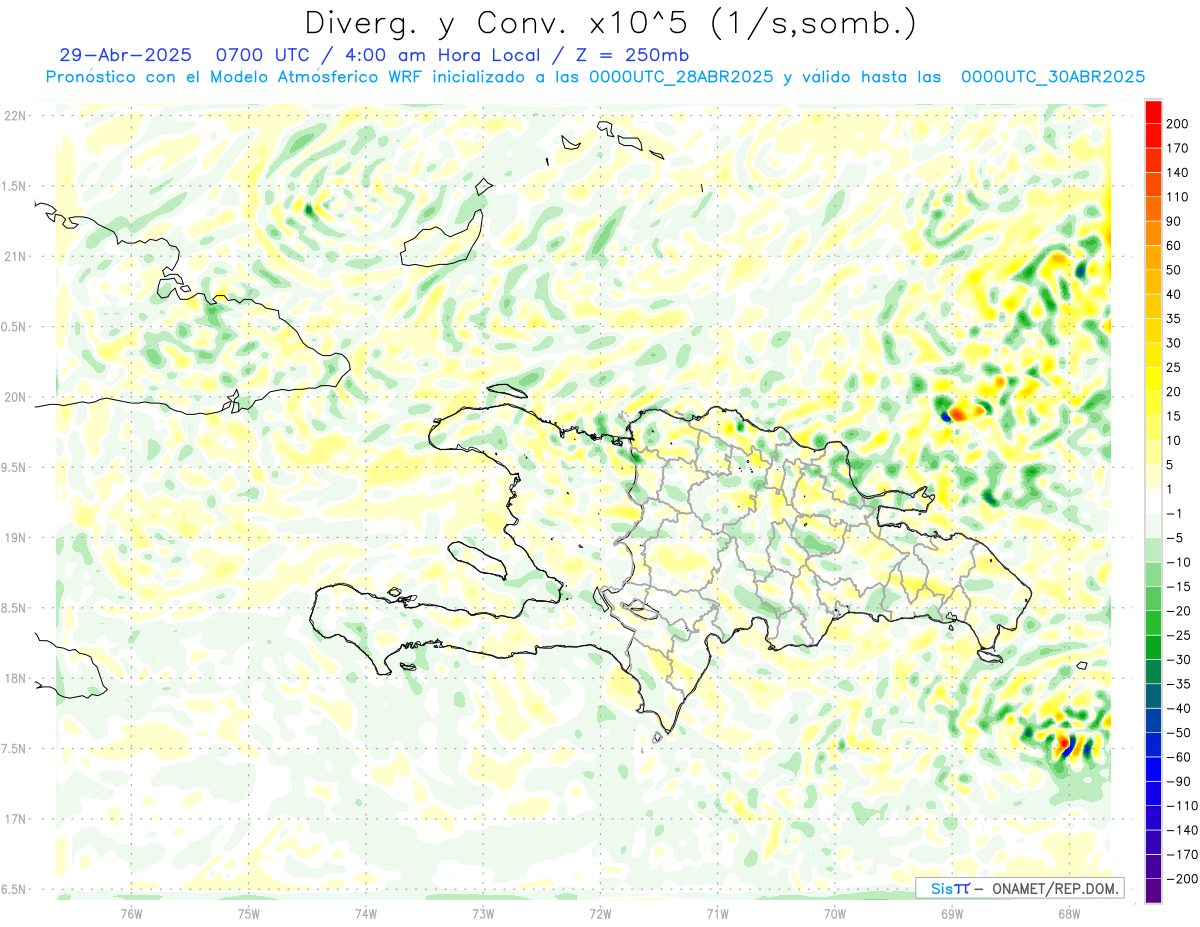The height and width of the screenshot is (927, 1200).
Task: Click the colorbar value '170'
Action: pos(1178,148)
